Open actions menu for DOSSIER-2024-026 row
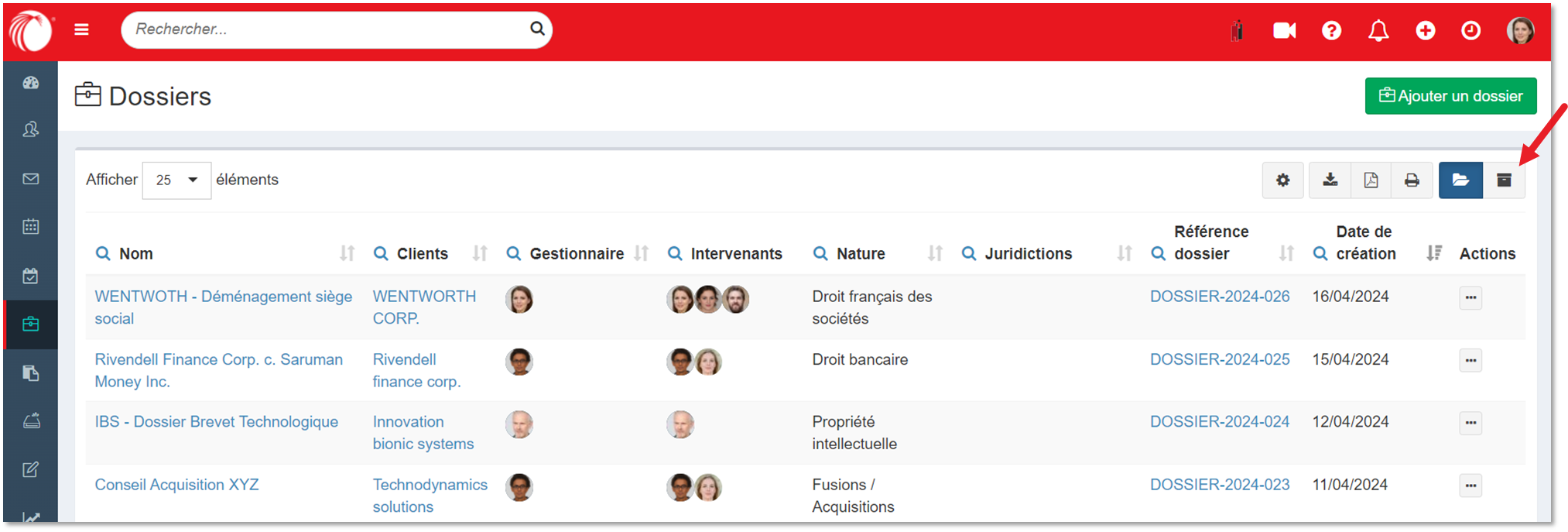The image size is (1568, 532). pos(1470,298)
